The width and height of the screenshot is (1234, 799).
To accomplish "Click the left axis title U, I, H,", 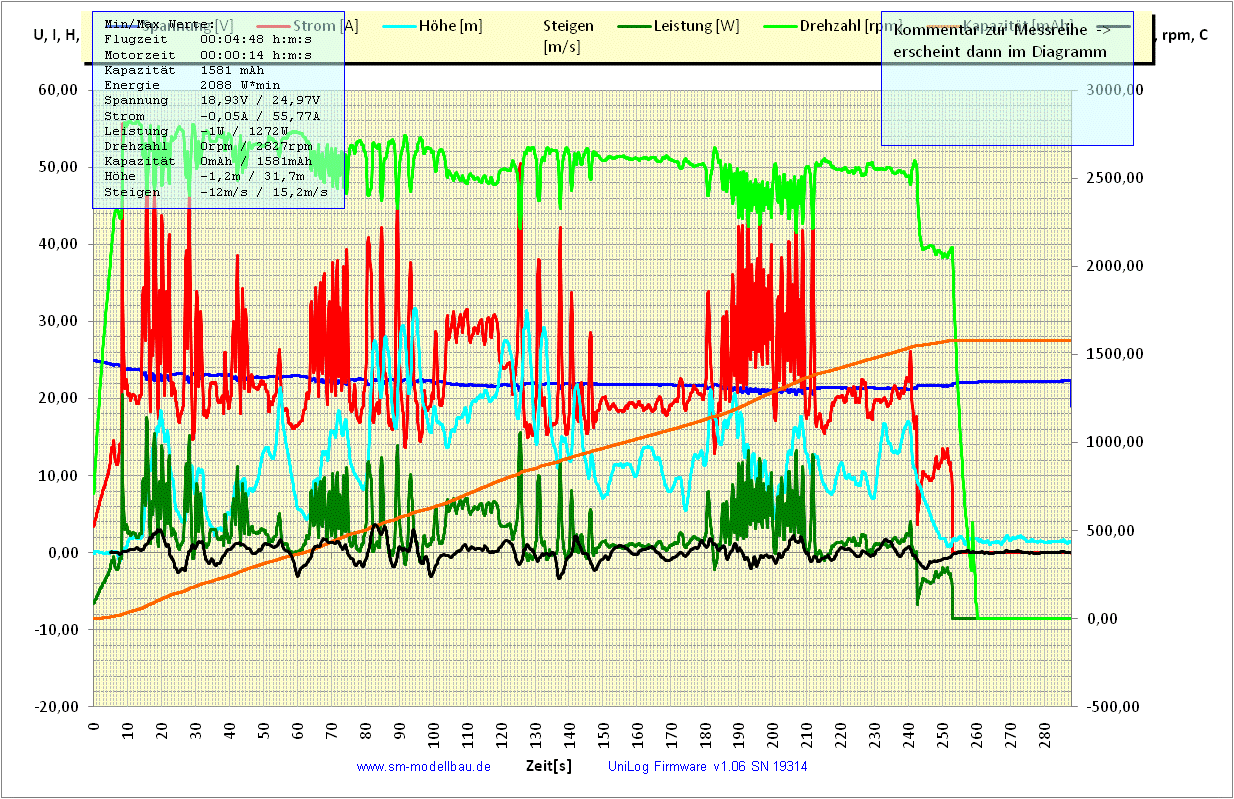I will pyautogui.click(x=56, y=36).
